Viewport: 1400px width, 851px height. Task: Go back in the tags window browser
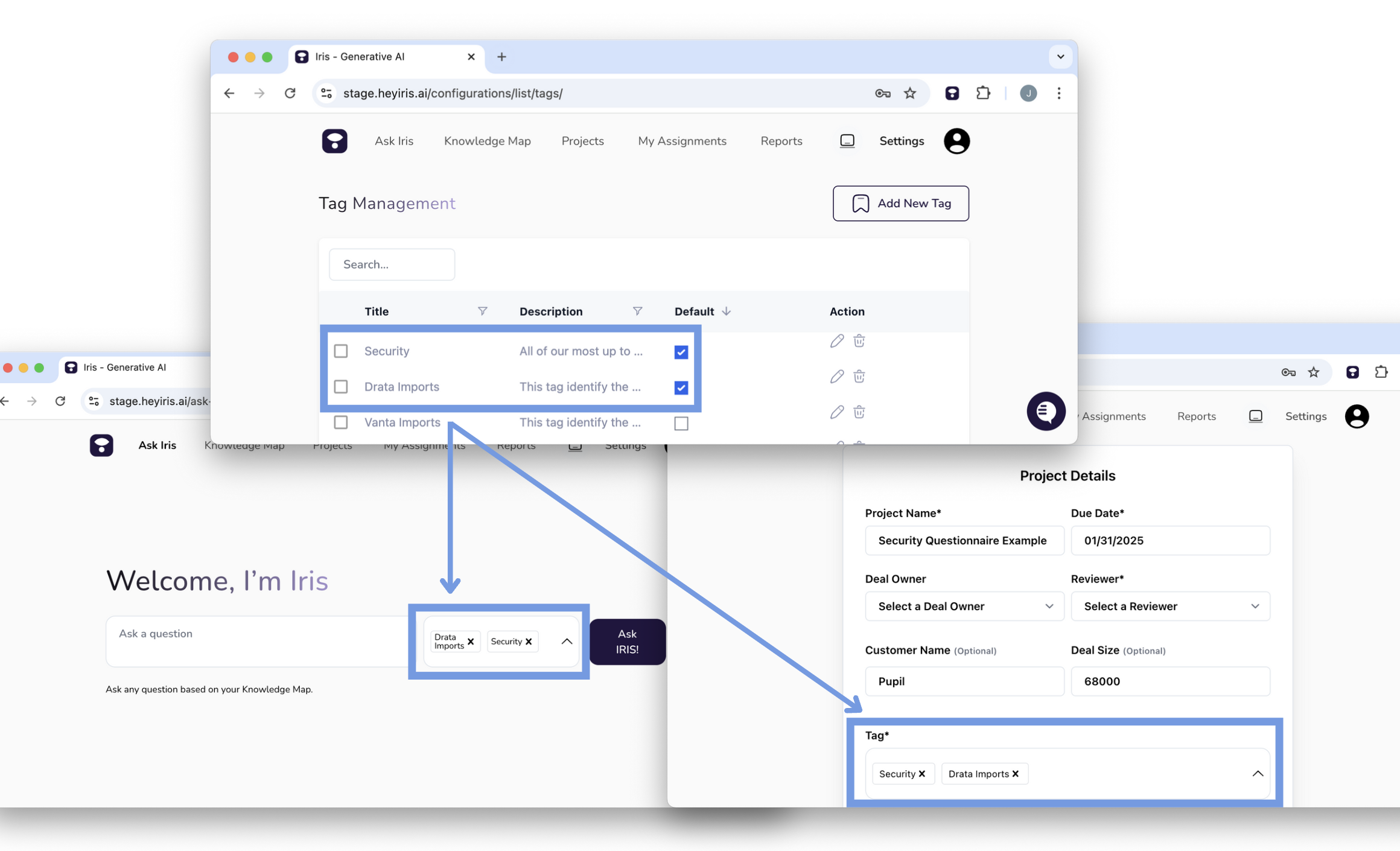pos(229,93)
